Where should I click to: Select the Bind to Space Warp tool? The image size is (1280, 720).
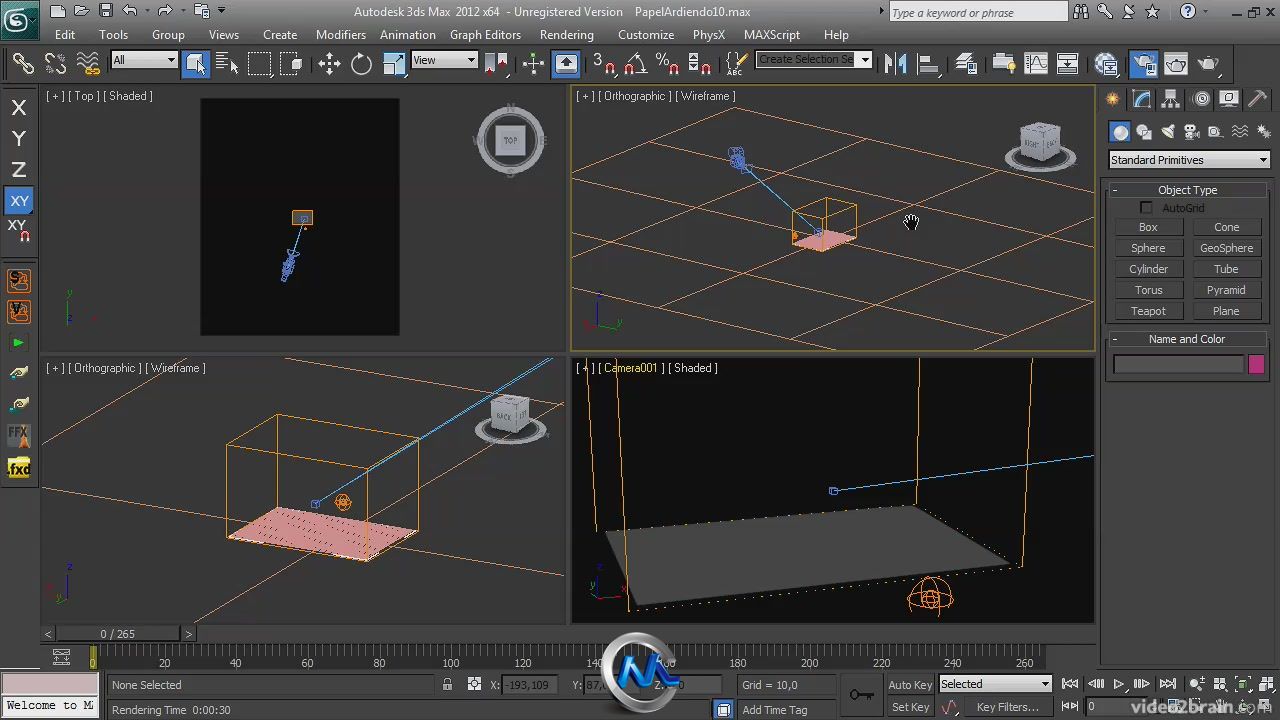click(x=88, y=64)
